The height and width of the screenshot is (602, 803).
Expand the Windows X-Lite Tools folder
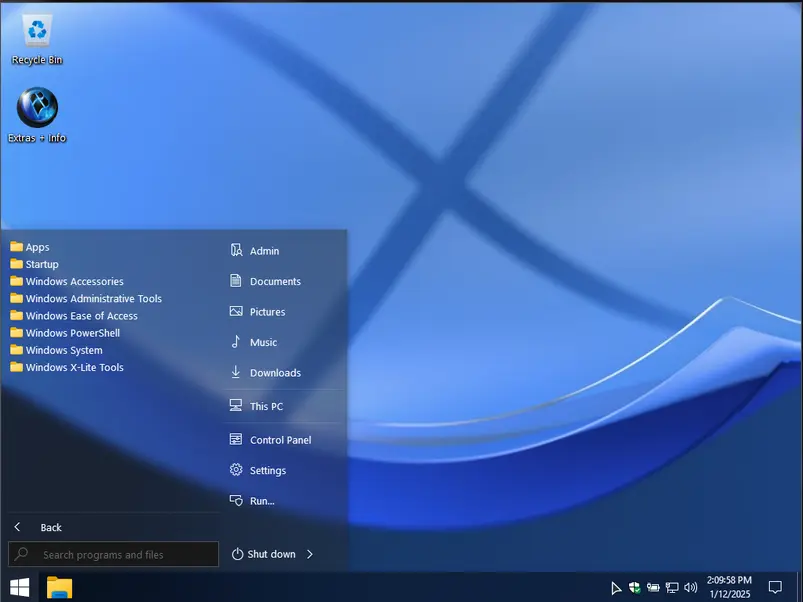click(67, 367)
